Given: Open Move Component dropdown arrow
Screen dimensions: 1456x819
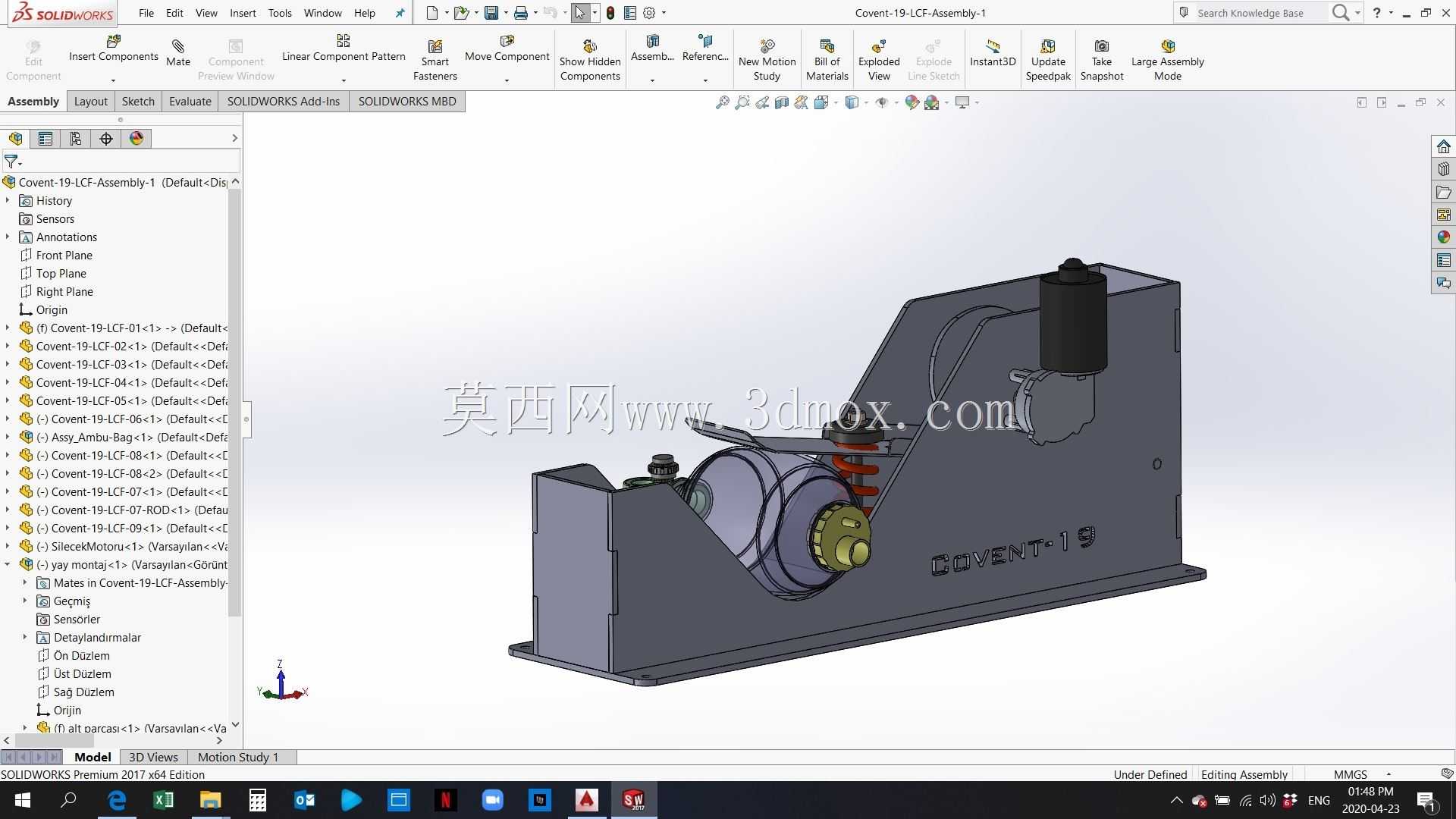Looking at the screenshot, I should pyautogui.click(x=507, y=80).
